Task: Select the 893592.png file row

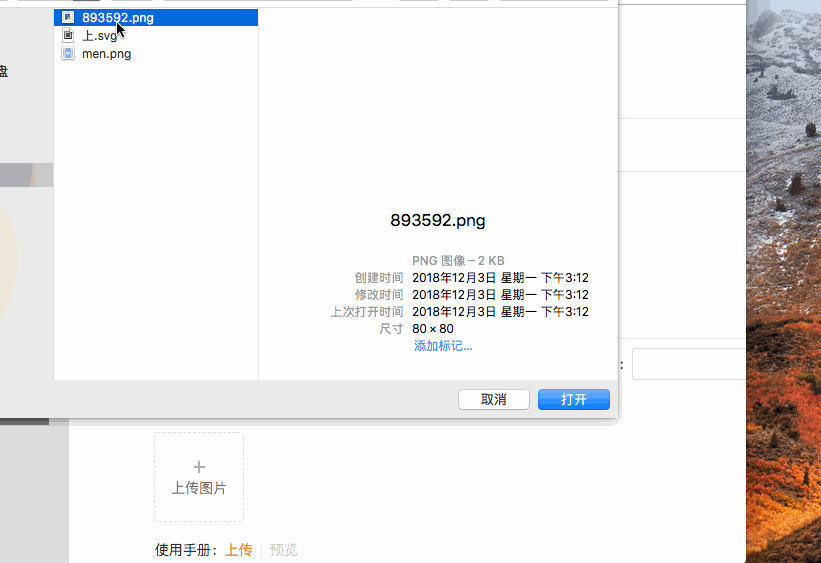Action: (156, 17)
